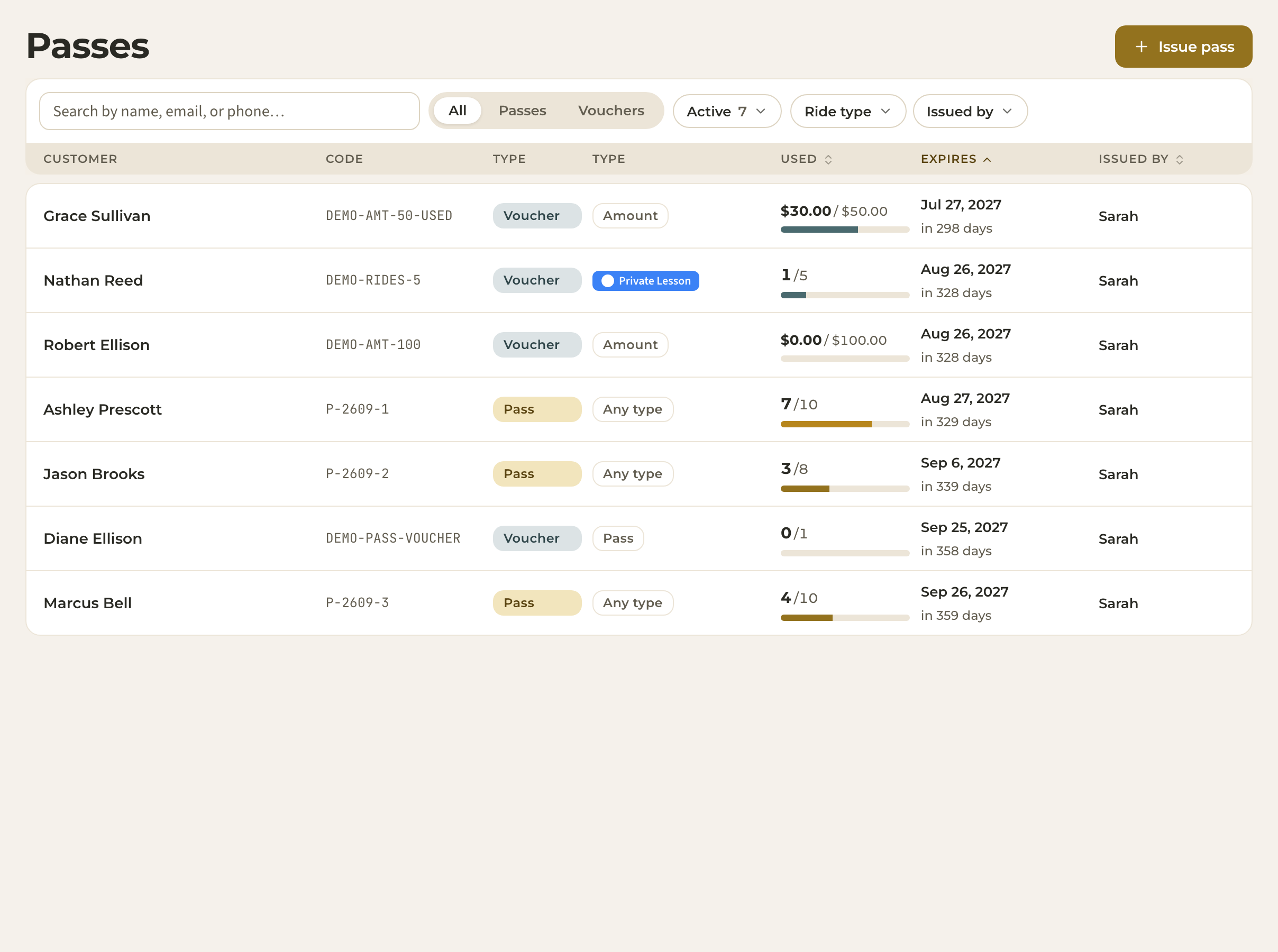Click code P-2609-3
This screenshot has width=1278, height=952.
point(357,603)
